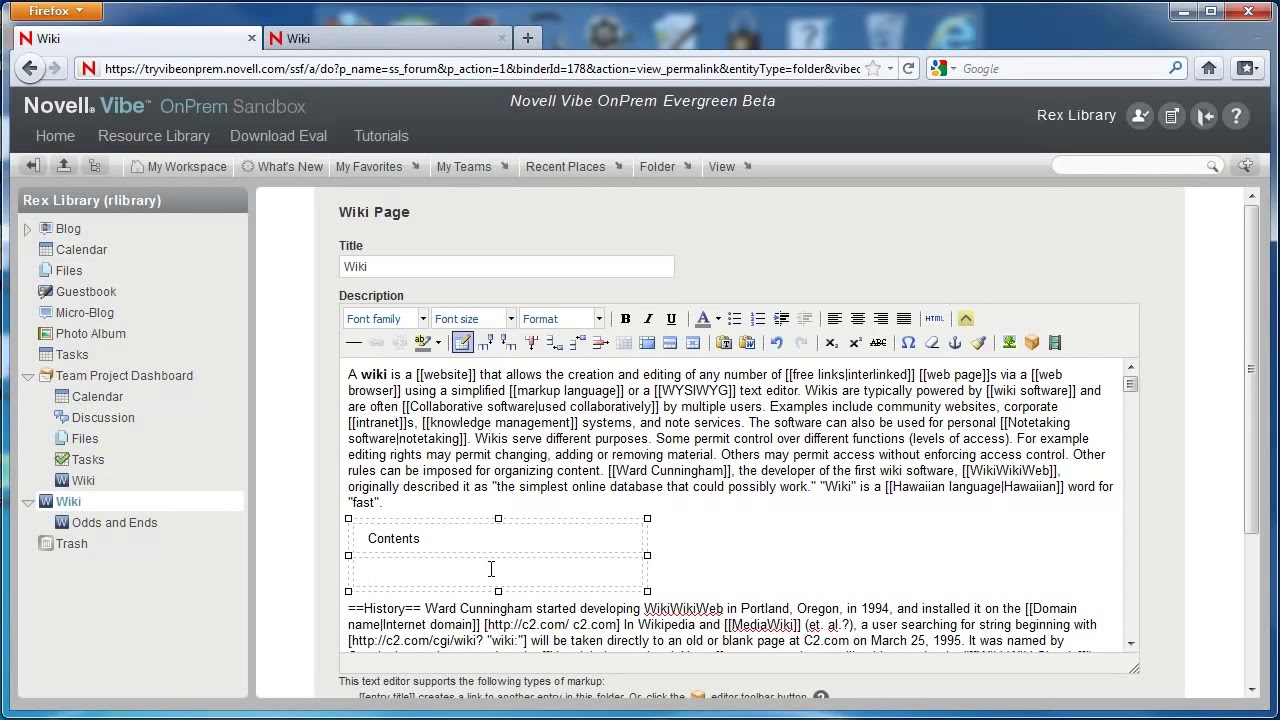This screenshot has height=720, width=1280.
Task: Reload the page in Firefox
Action: (908, 69)
